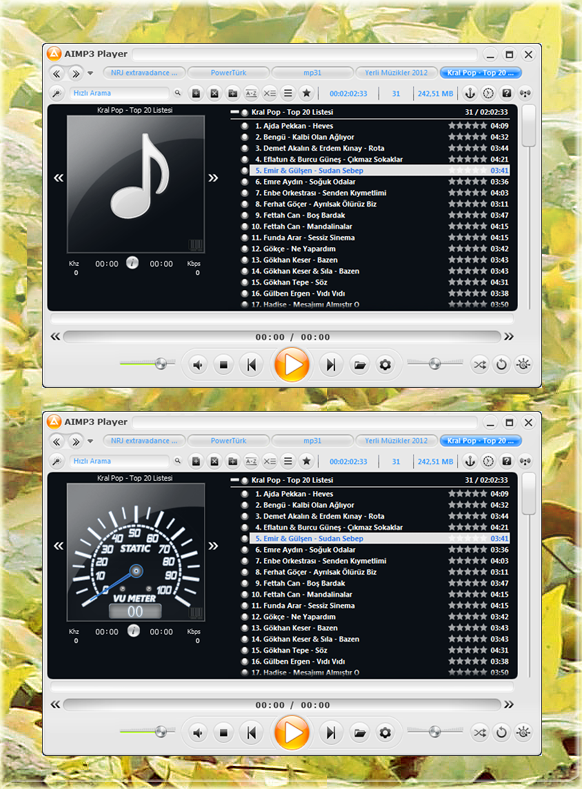Screen dimensions: 582x789
Task: Click add-file playlist icon in music note window
Action: pos(196,93)
